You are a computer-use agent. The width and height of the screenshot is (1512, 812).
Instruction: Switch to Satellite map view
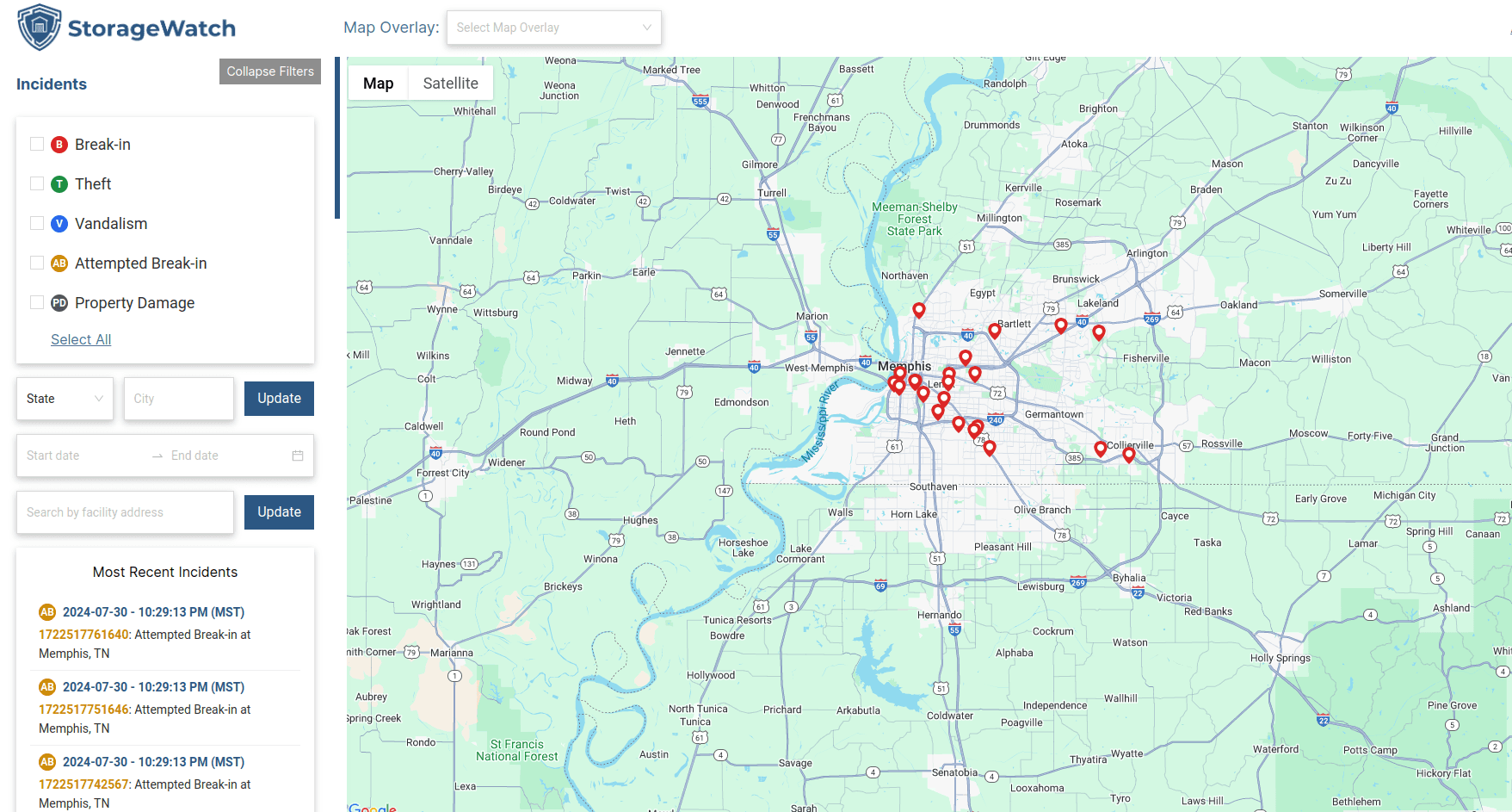(x=450, y=84)
